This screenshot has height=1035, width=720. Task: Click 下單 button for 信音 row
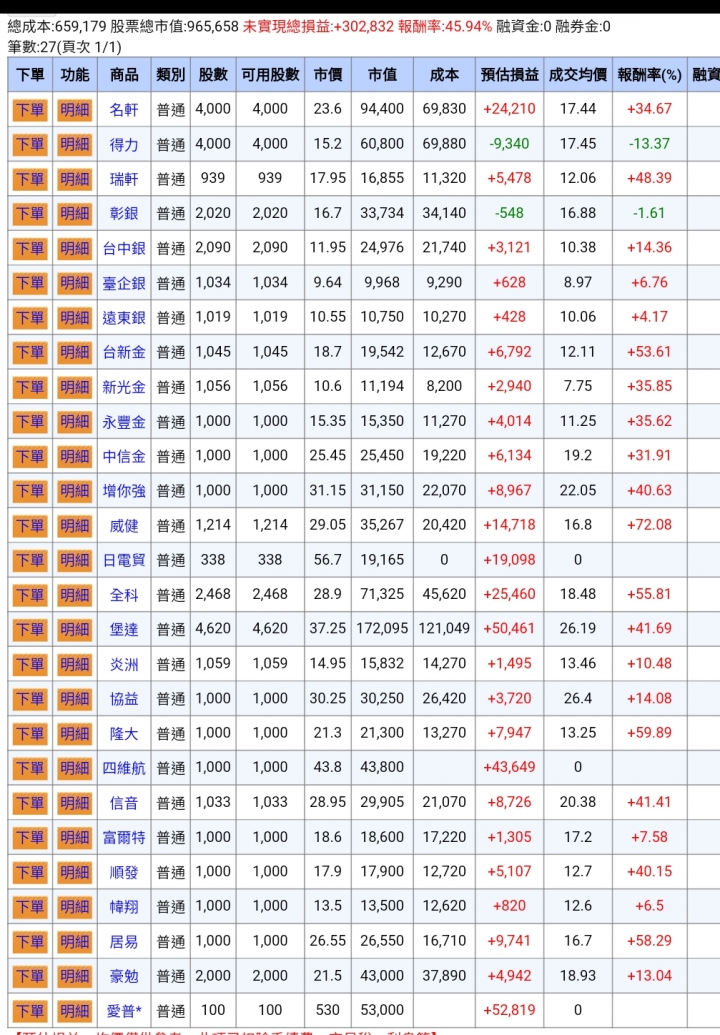(30, 803)
